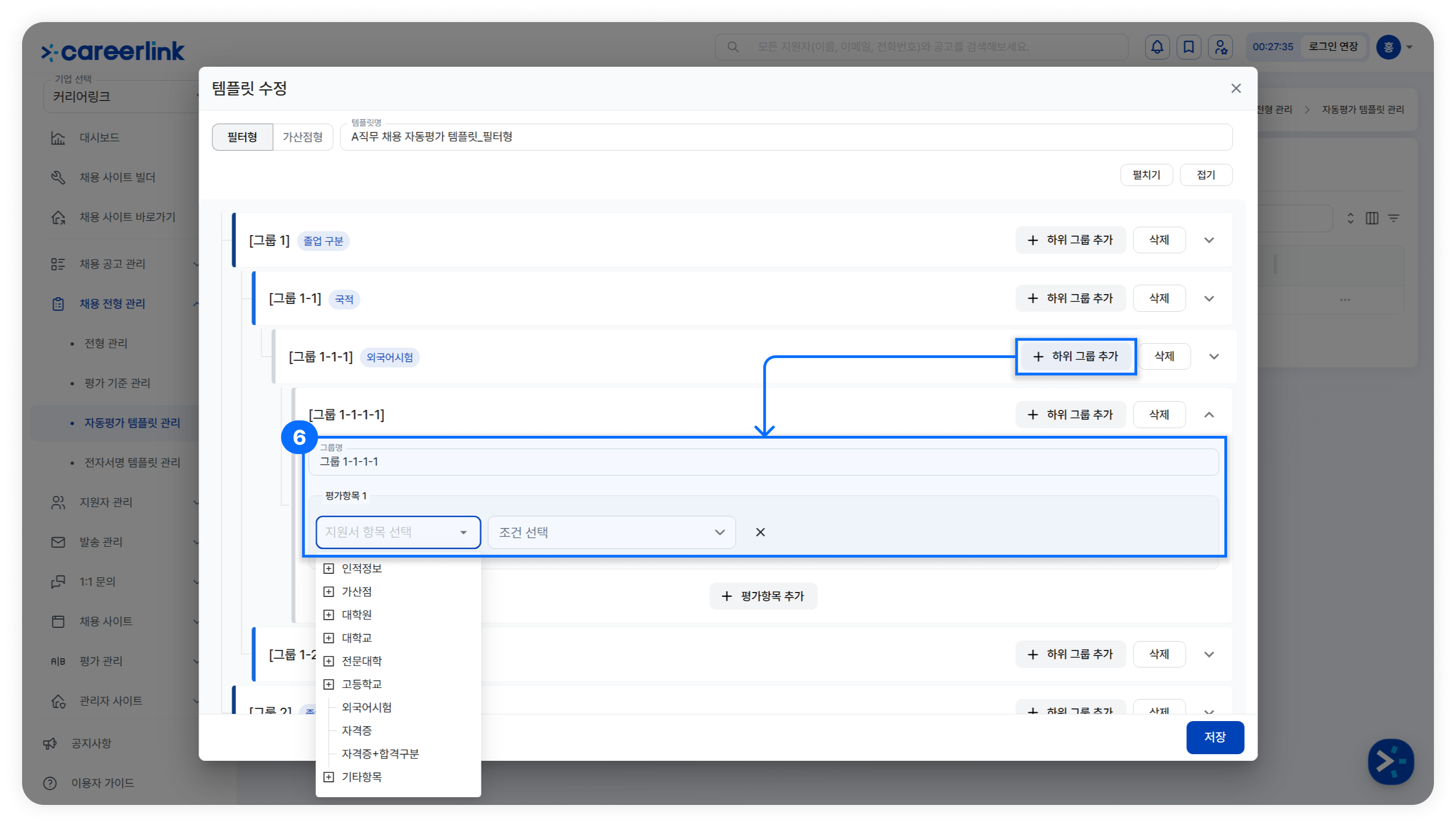This screenshot has width=1456, height=827.
Task: Click the 채용 사이트 바로가기 home icon
Action: (58, 217)
